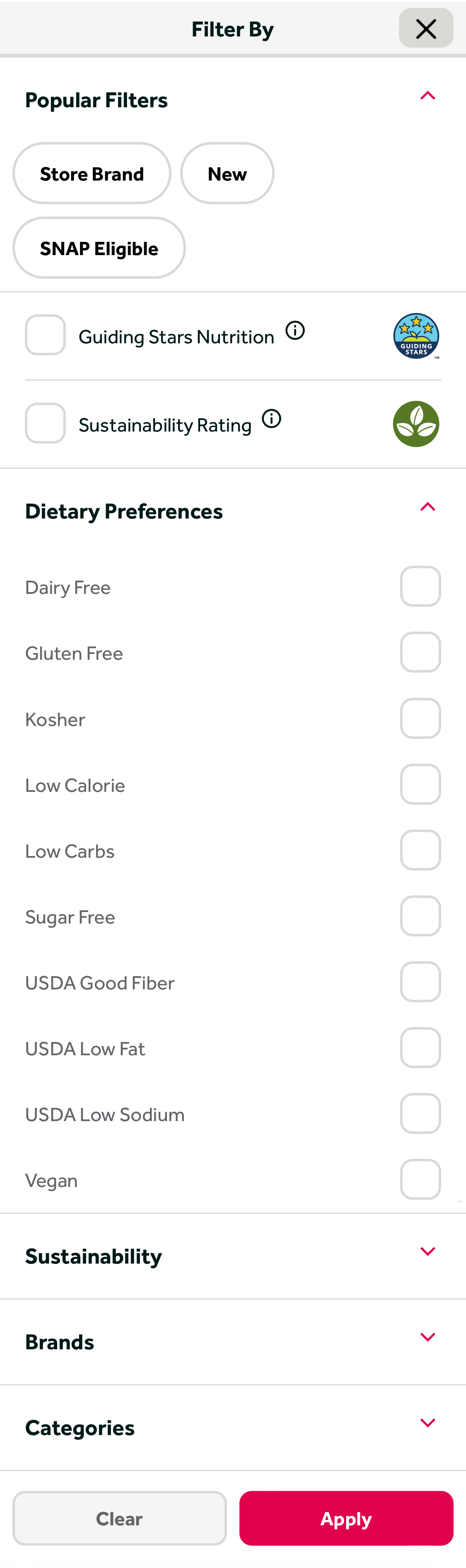Select the USDA Low Sodium filter
The image size is (466, 1568).
[420, 1113]
